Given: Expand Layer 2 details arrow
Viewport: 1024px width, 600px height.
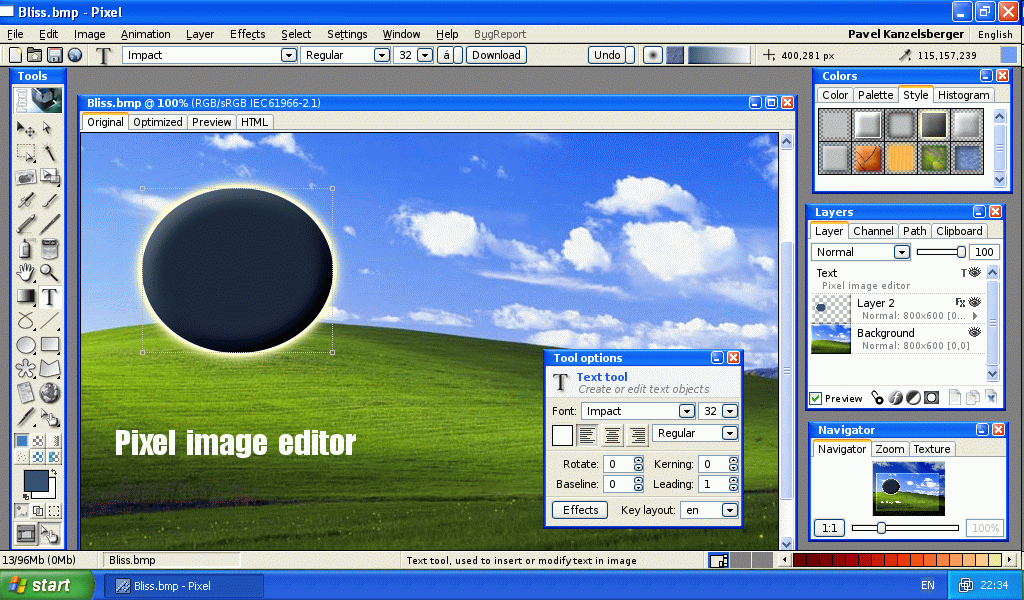Looking at the screenshot, I should click(x=976, y=316).
